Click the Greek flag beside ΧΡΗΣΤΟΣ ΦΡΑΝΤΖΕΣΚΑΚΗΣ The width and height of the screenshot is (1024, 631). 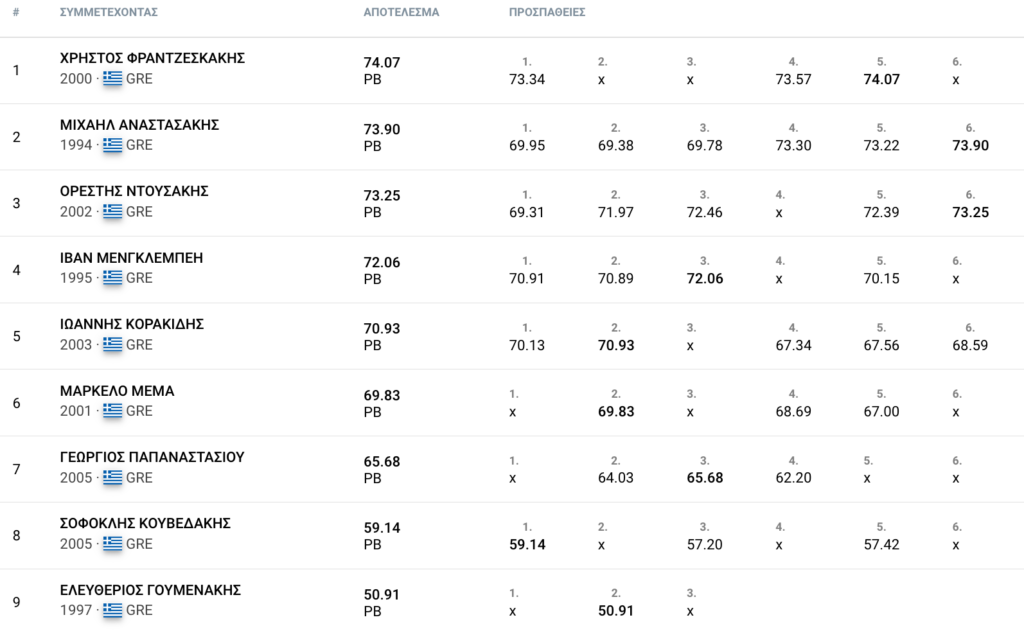click(x=112, y=78)
